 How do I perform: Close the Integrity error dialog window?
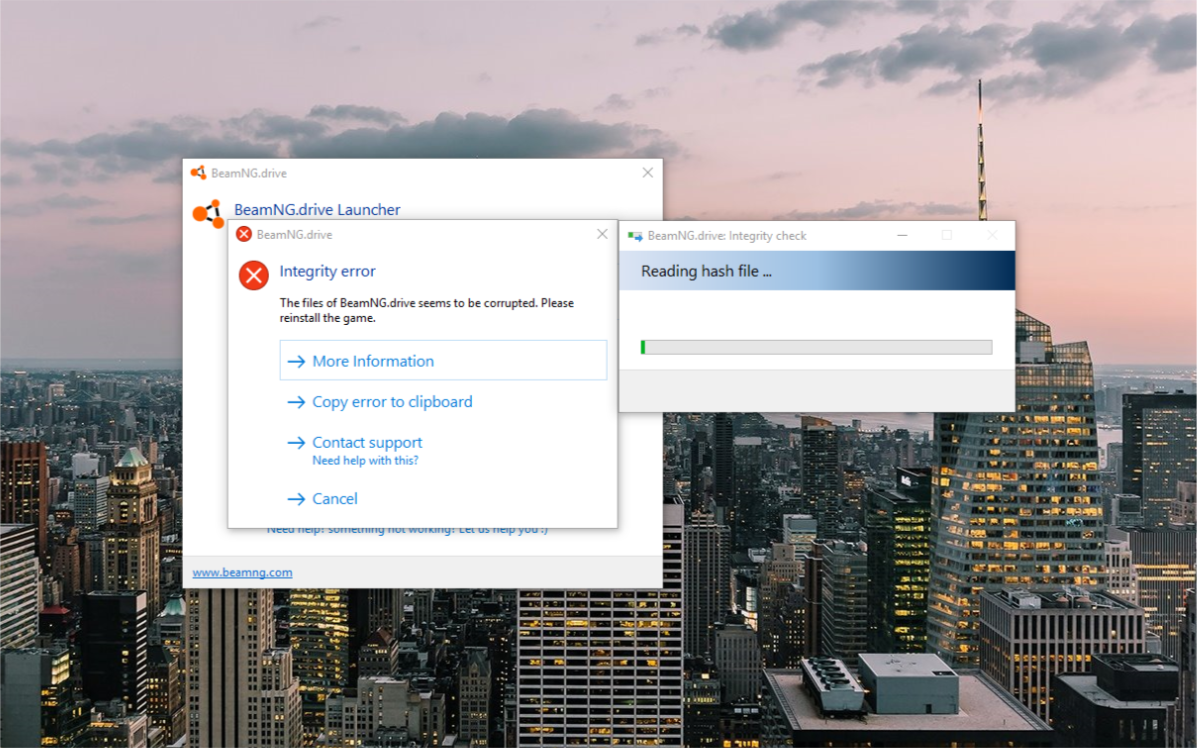602,234
